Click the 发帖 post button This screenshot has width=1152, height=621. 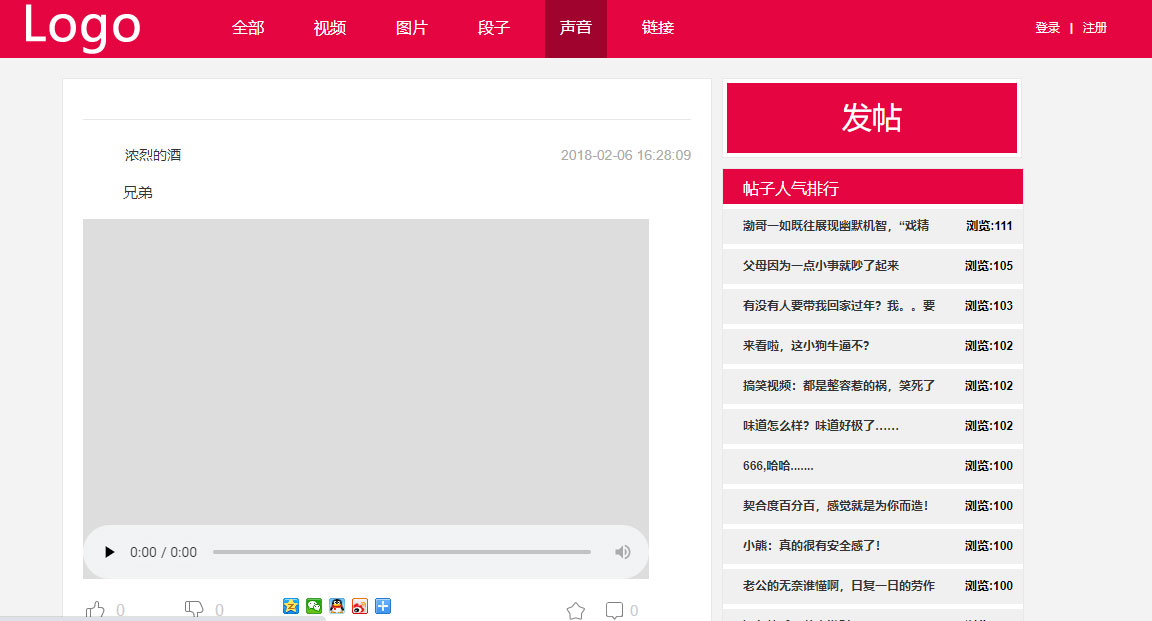(x=871, y=118)
